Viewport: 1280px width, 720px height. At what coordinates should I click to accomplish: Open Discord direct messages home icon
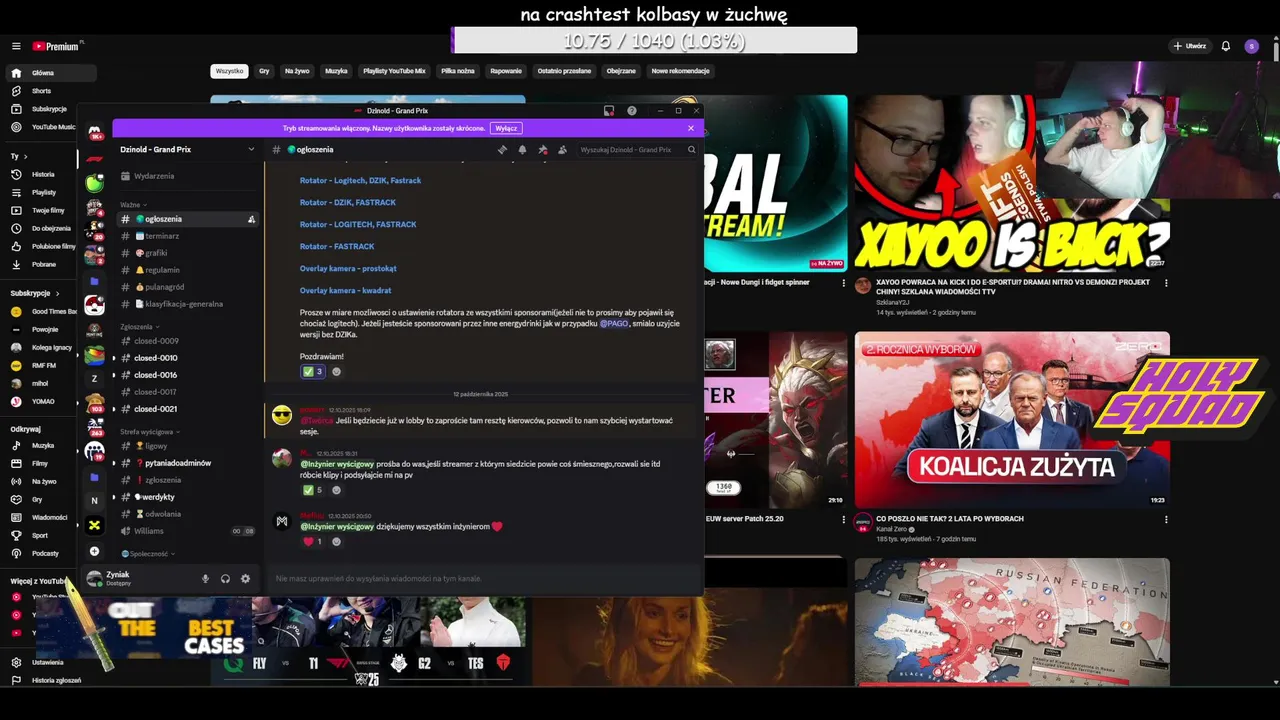point(95,133)
